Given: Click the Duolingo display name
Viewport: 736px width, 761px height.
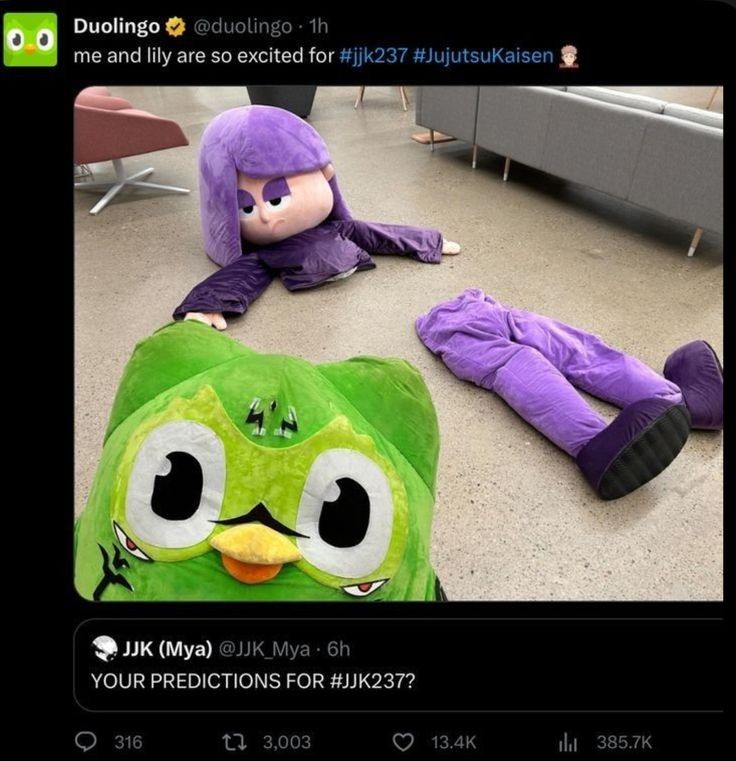Looking at the screenshot, I should pos(116,26).
